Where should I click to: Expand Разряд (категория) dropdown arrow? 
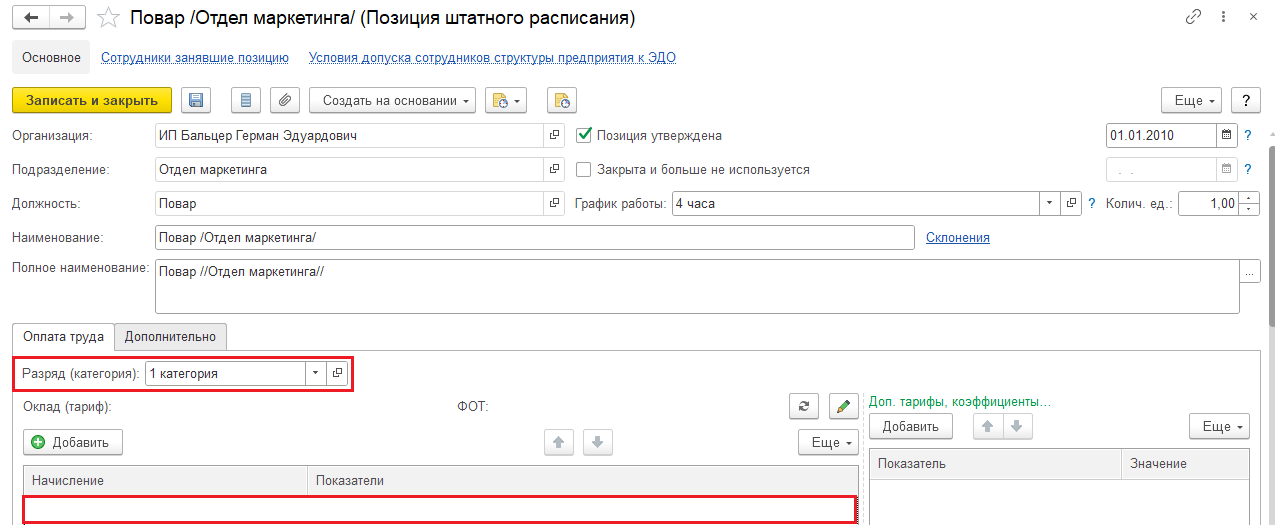315,373
